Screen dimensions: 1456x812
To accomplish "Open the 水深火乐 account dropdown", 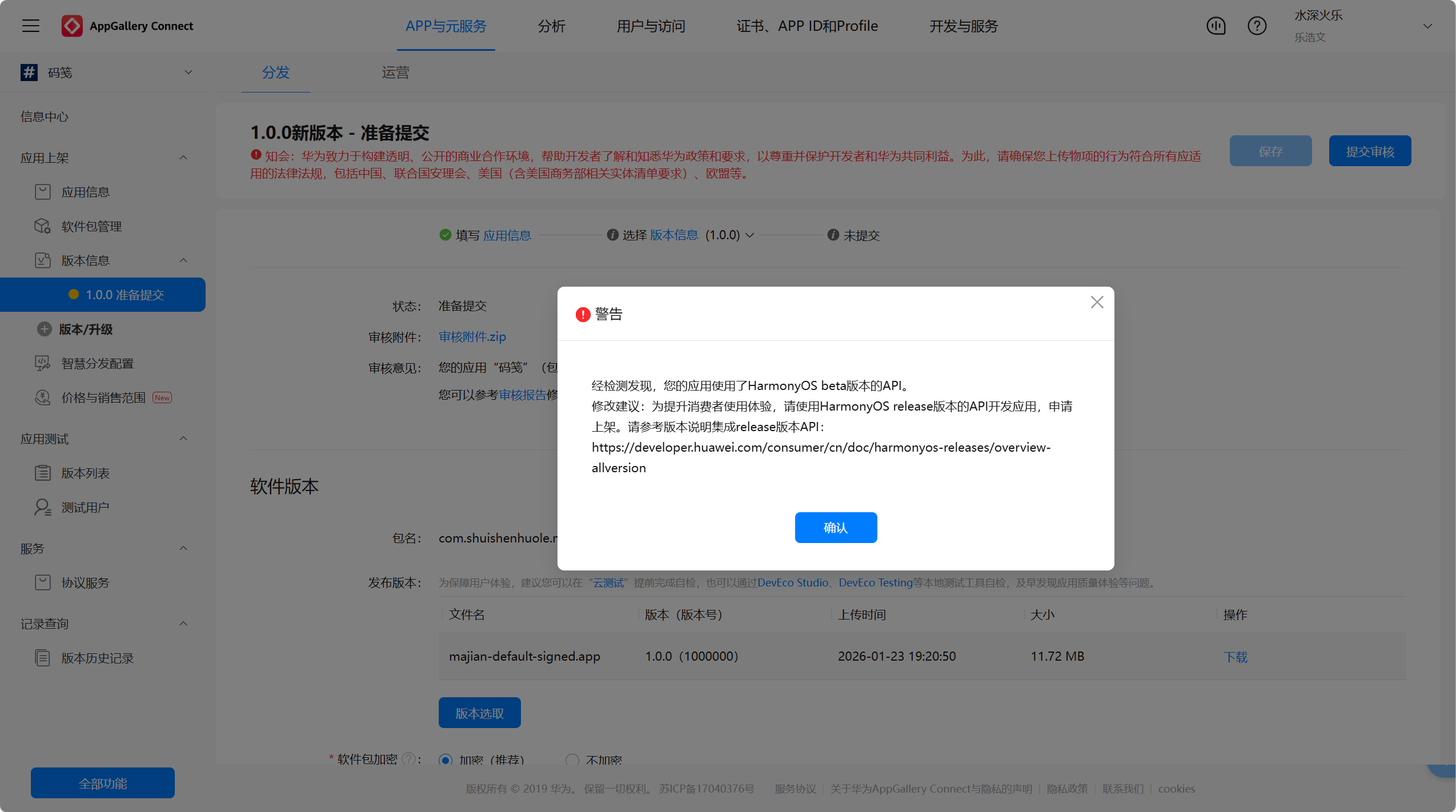I will point(1427,26).
